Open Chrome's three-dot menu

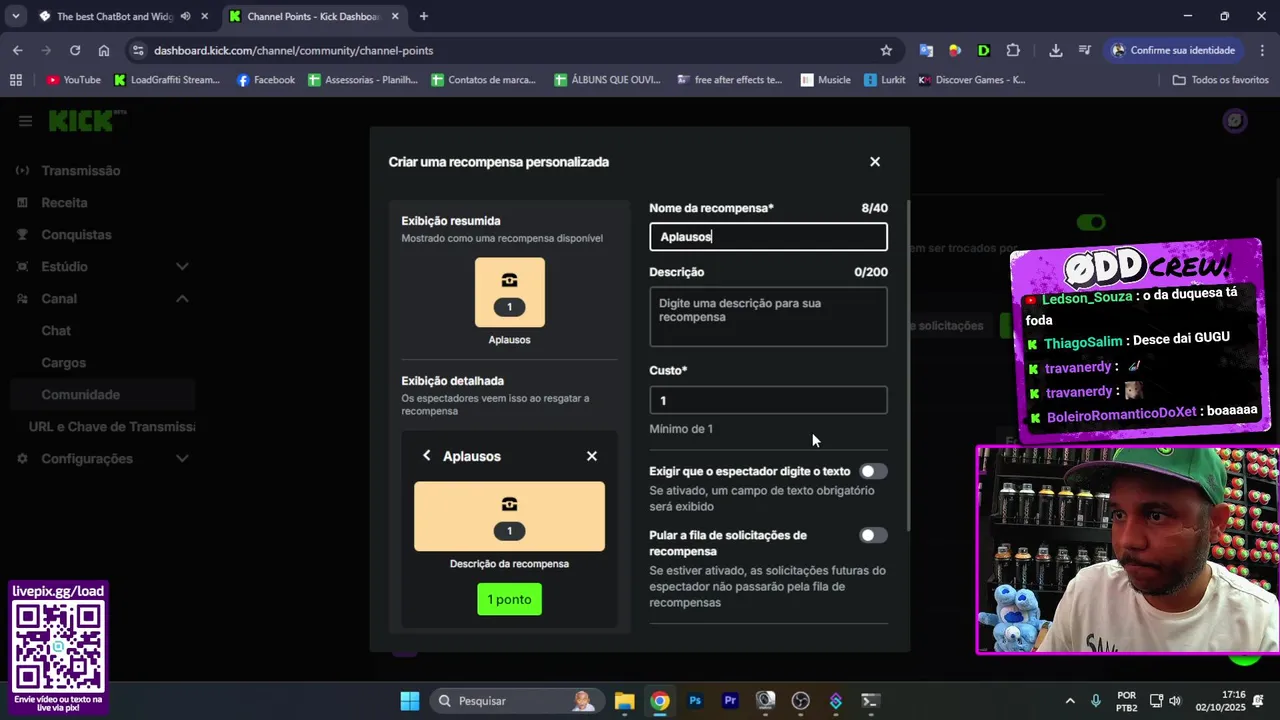click(1261, 50)
